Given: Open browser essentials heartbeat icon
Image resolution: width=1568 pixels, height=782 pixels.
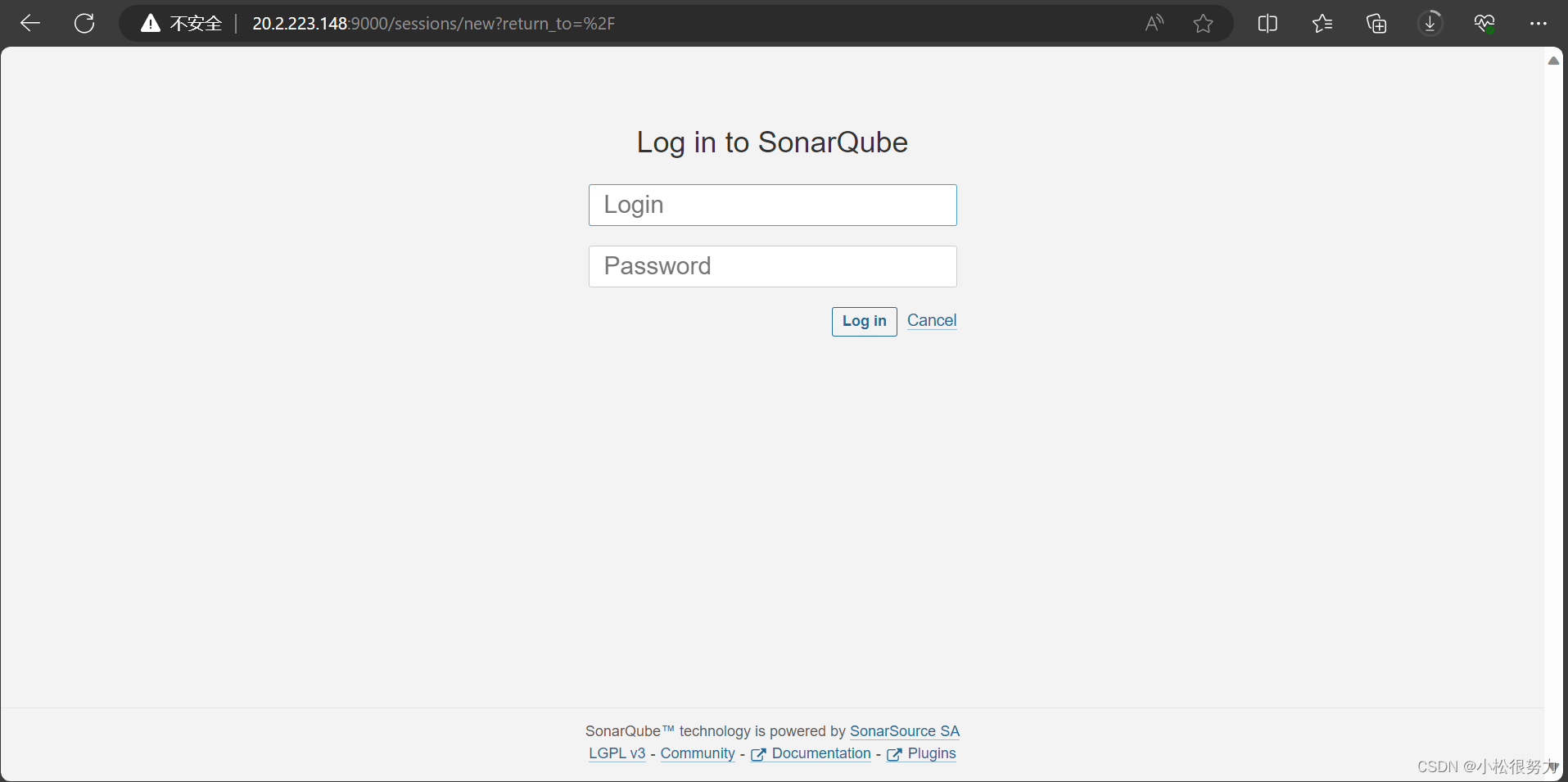Looking at the screenshot, I should [1484, 24].
